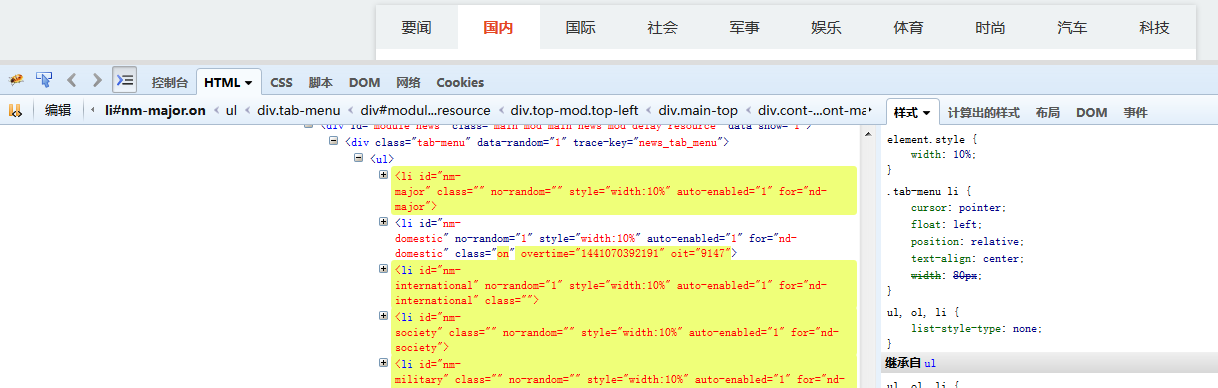
Task: Select breadcrumb div.top-mod.top-left
Action: click(575, 111)
